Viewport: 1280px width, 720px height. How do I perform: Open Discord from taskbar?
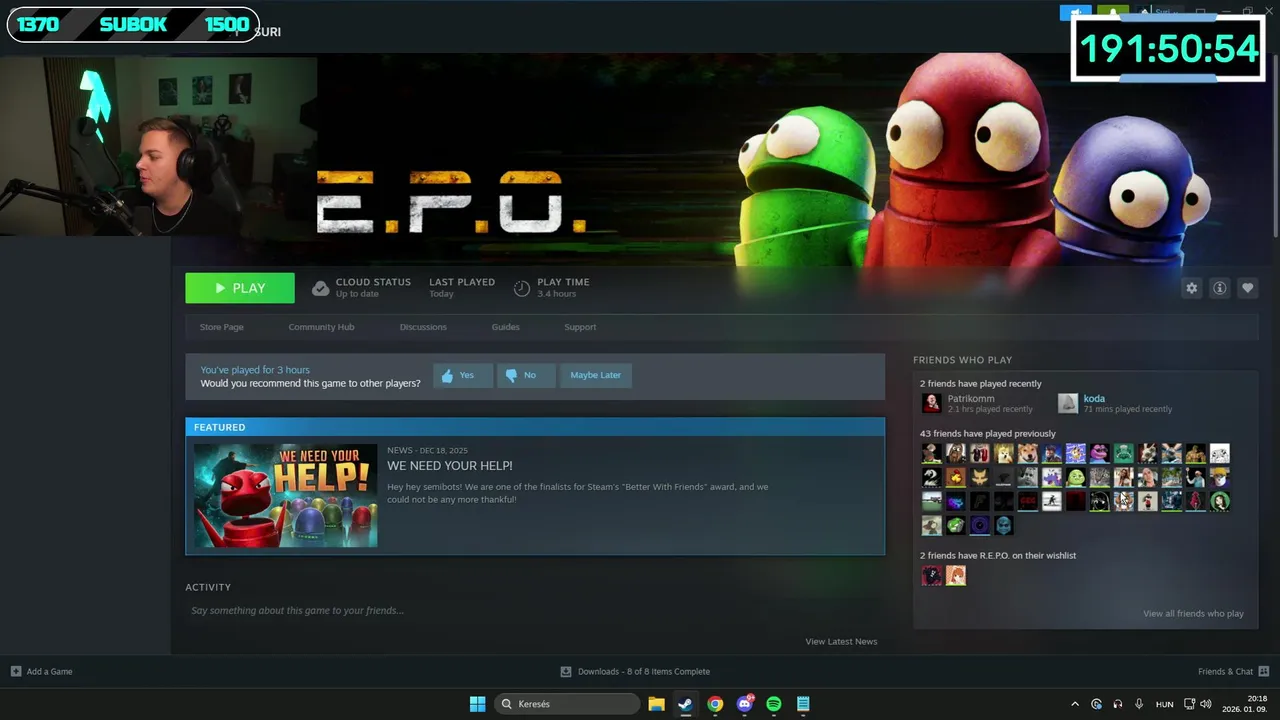pyautogui.click(x=745, y=704)
